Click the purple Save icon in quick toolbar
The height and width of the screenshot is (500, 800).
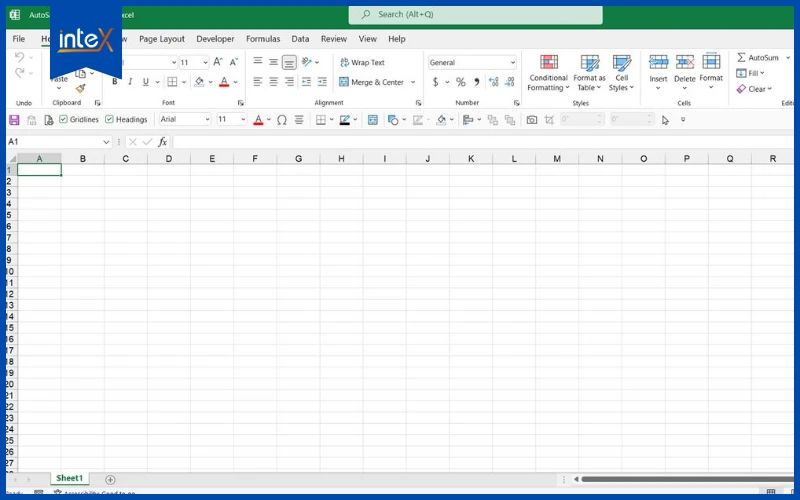coord(14,120)
